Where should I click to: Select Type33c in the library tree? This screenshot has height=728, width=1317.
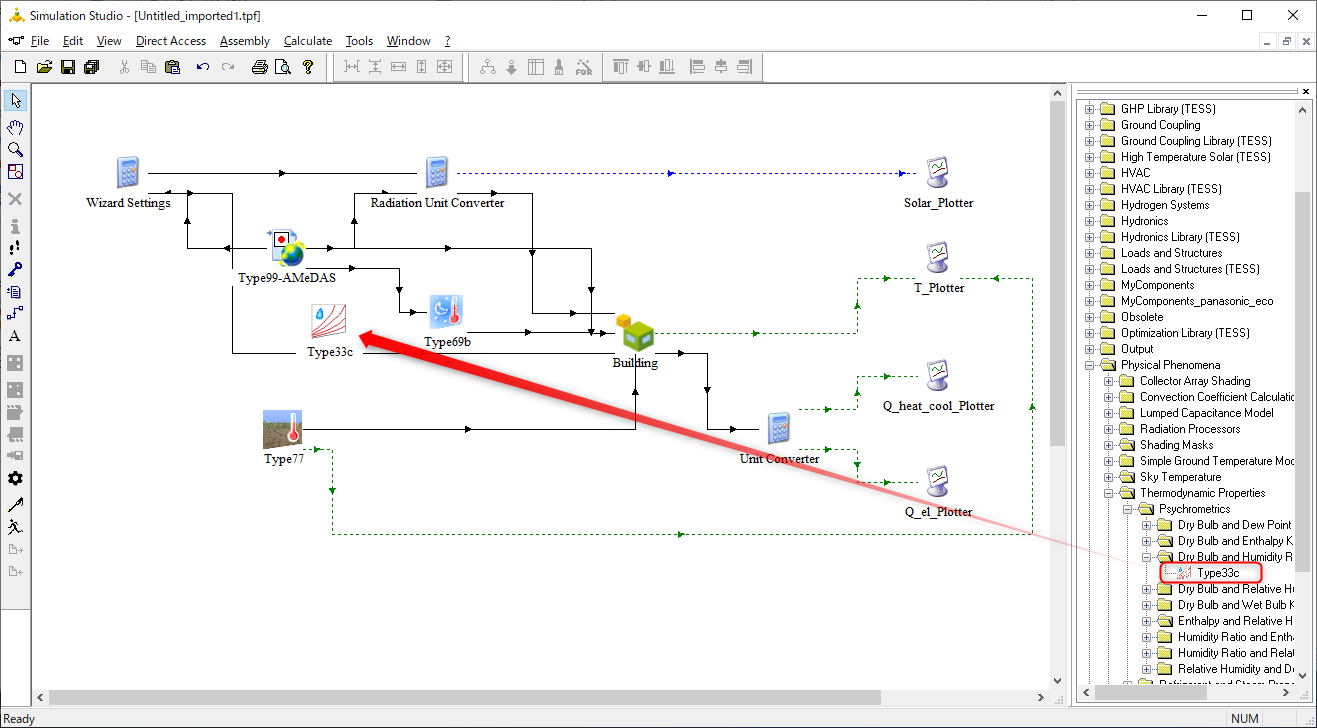1217,573
